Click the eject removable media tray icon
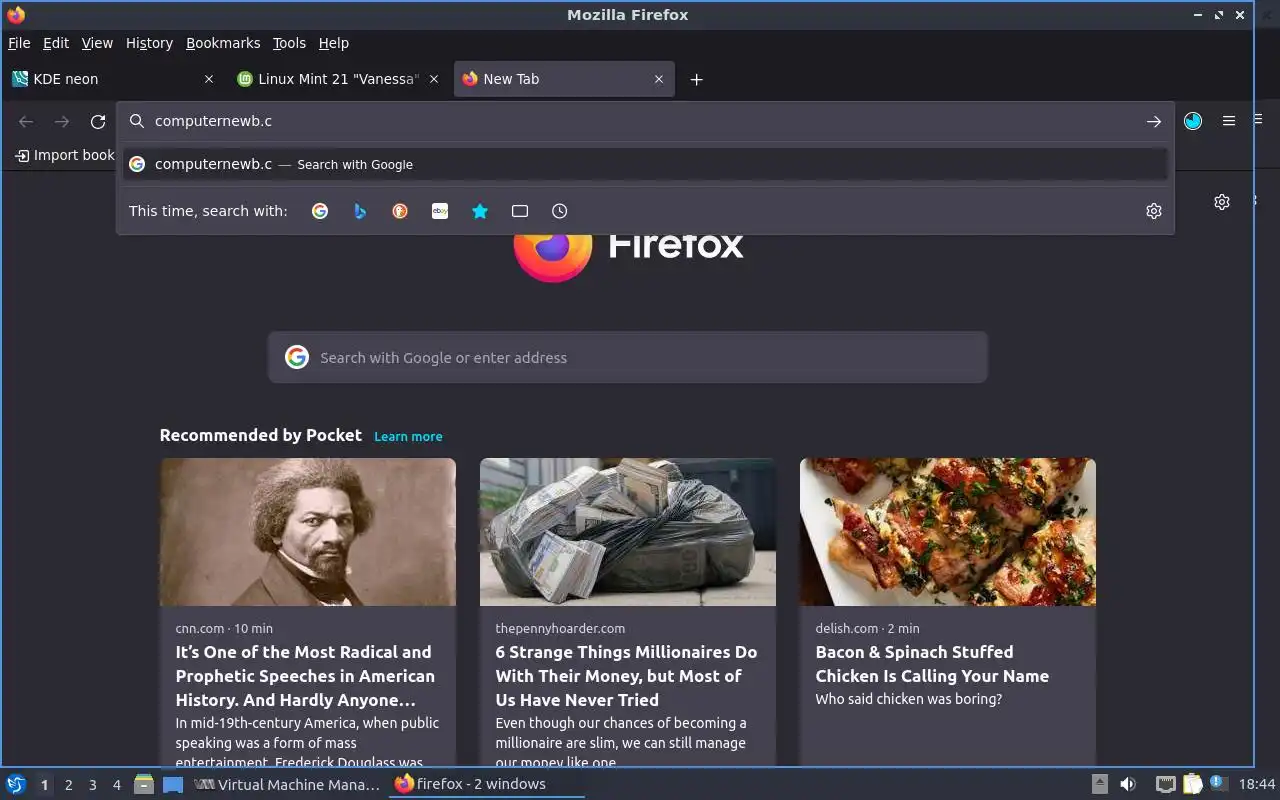 [1099, 785]
